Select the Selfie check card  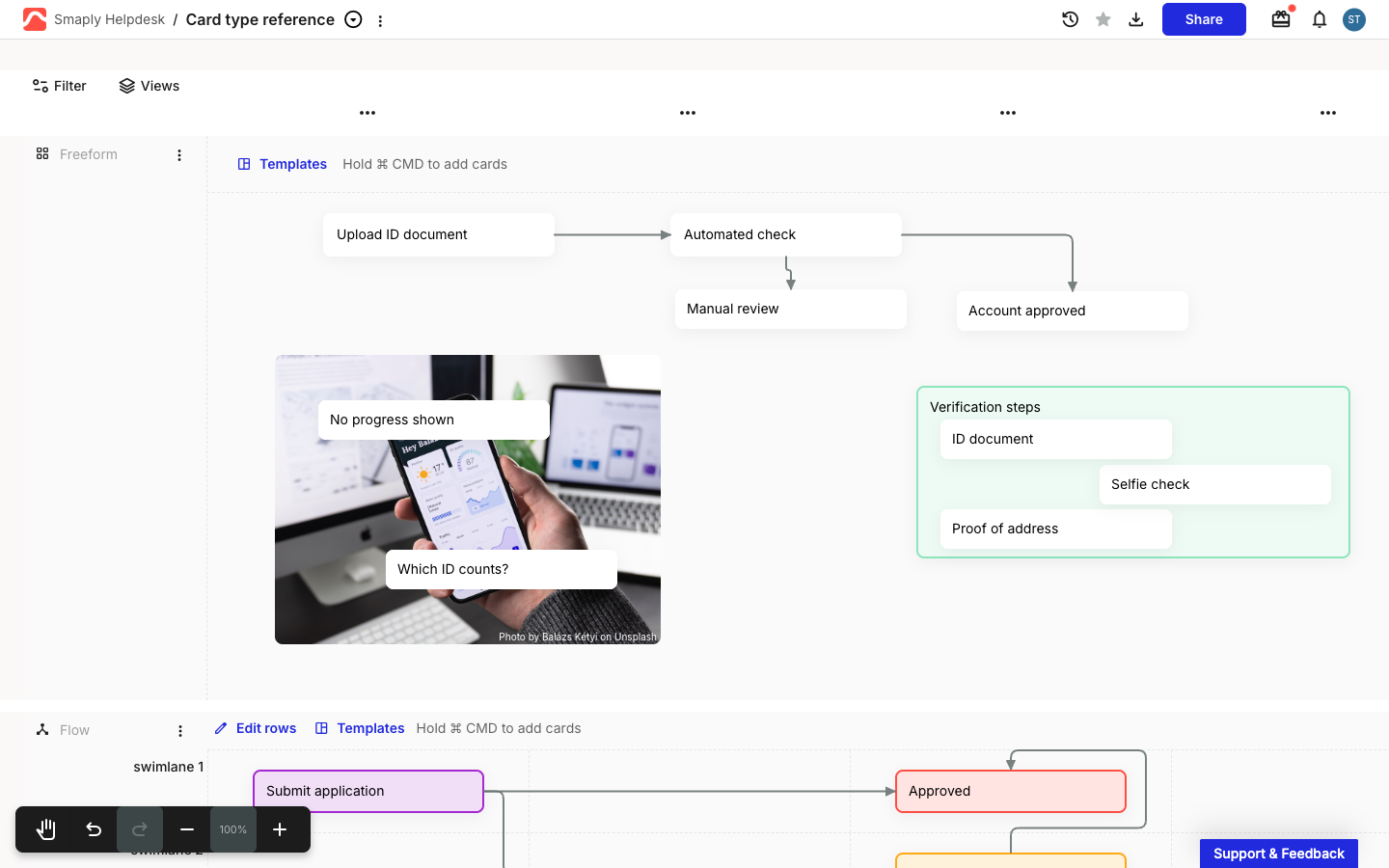[1215, 484]
